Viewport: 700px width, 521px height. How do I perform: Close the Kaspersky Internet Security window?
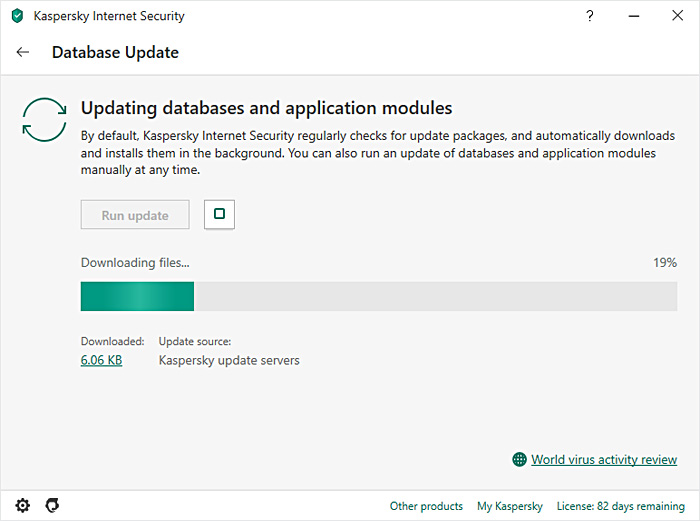tap(679, 16)
